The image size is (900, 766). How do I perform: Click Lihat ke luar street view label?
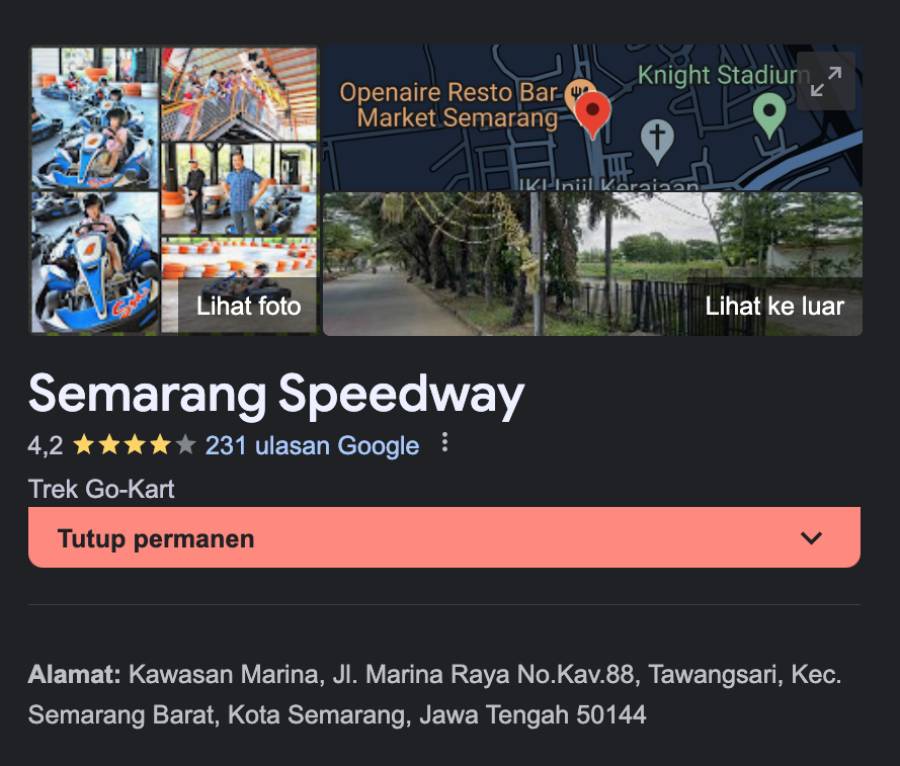[774, 306]
